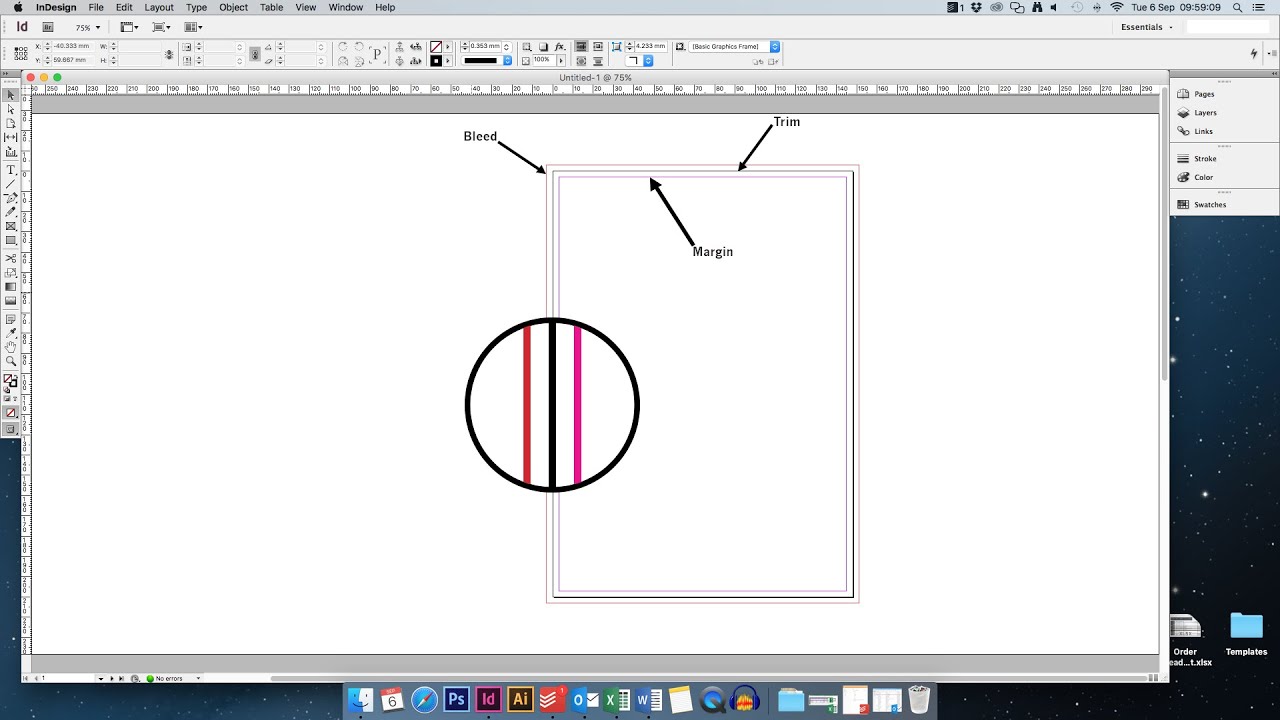Open the Layers panel
This screenshot has width=1280, height=720.
tap(1205, 113)
